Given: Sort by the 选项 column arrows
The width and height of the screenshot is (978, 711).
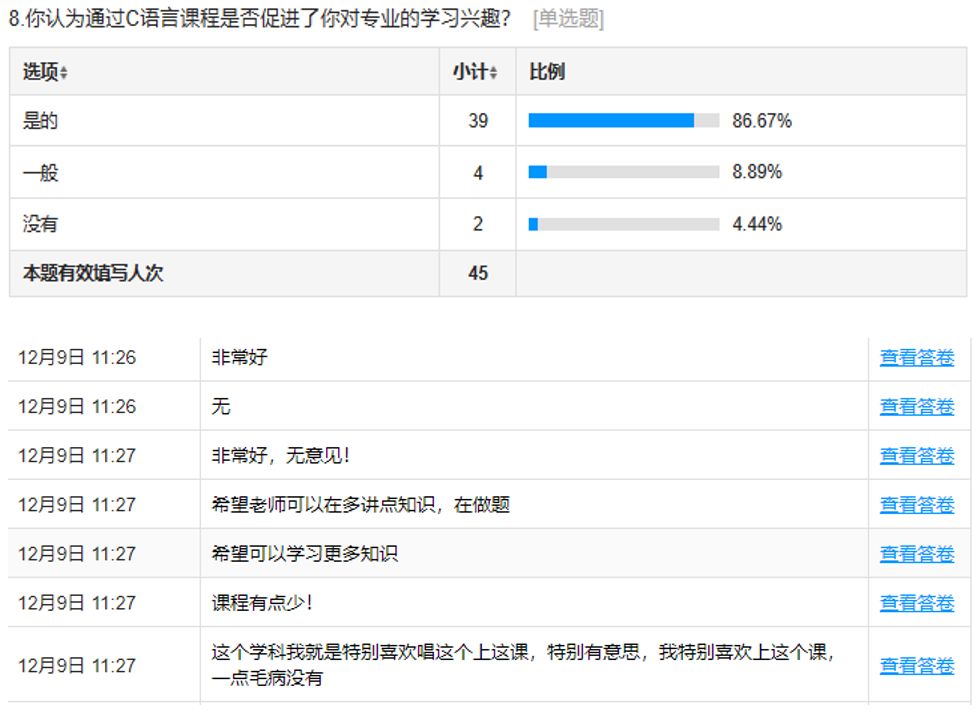Looking at the screenshot, I should click(x=64, y=73).
